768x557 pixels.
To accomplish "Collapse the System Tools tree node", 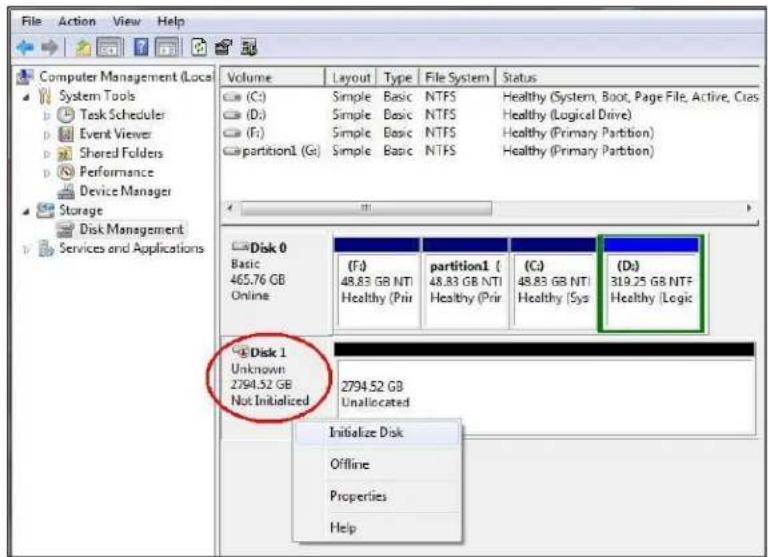I will 26,97.
